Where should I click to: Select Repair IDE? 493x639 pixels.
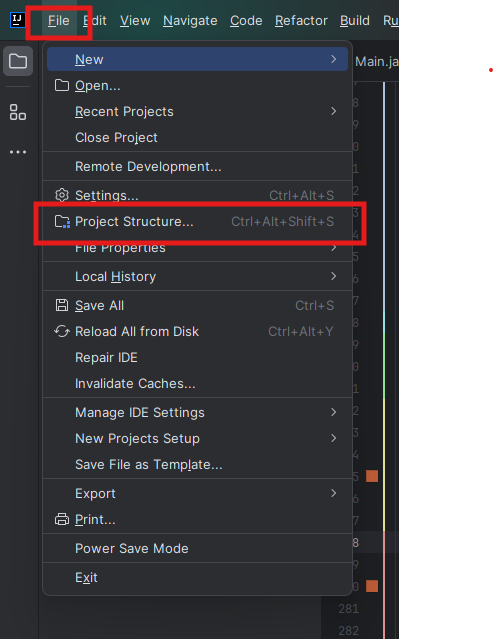point(197,357)
